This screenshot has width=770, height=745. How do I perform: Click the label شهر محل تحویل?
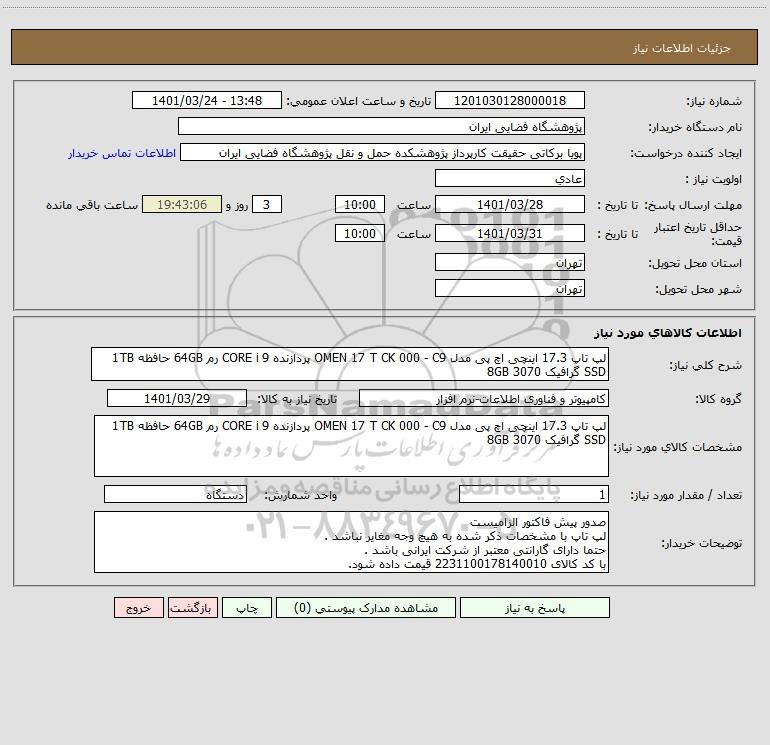click(x=698, y=290)
